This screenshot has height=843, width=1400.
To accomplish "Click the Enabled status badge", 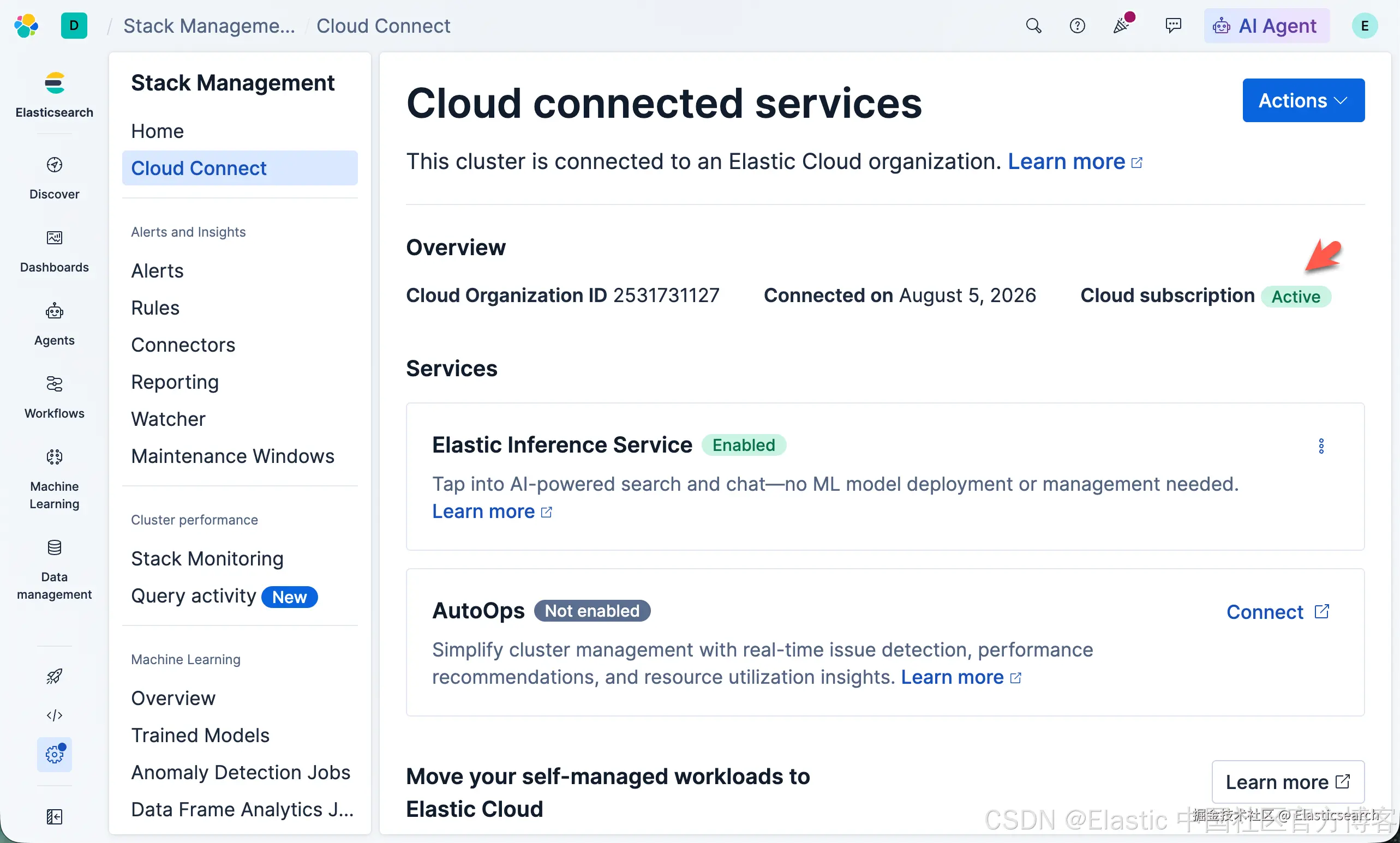I will click(744, 445).
